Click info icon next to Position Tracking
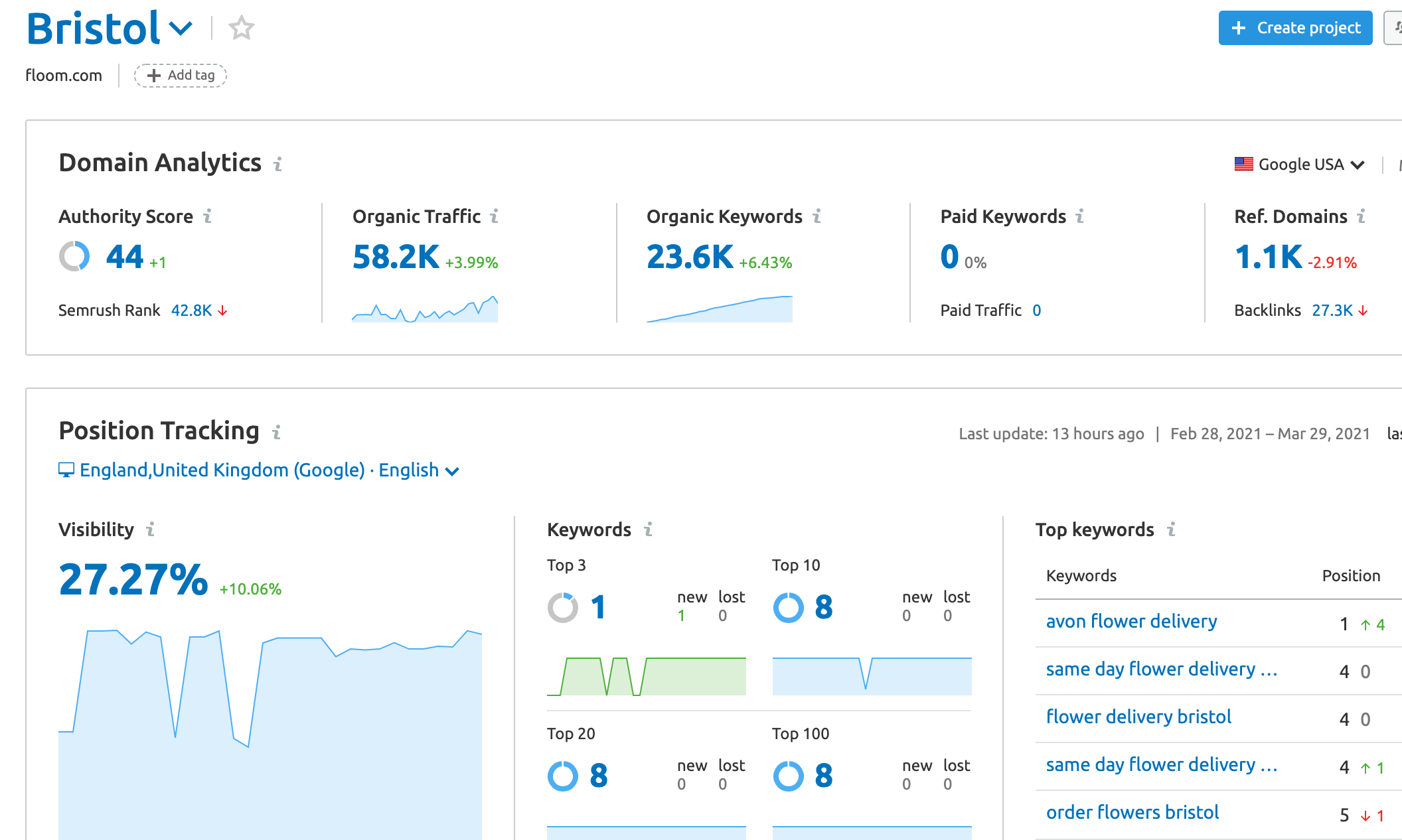The image size is (1402, 840). click(277, 433)
